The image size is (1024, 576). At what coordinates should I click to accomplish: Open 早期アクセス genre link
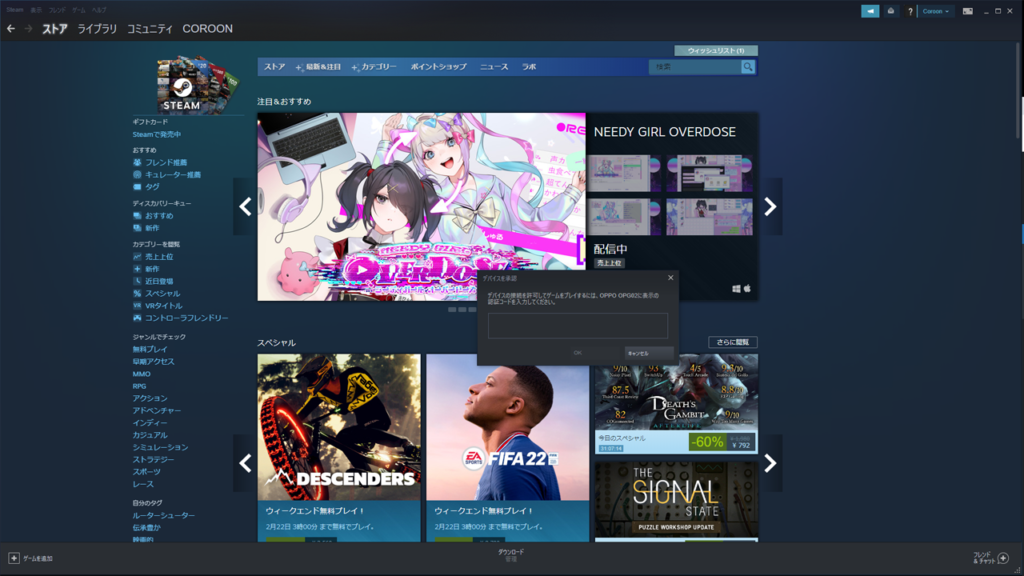click(153, 362)
